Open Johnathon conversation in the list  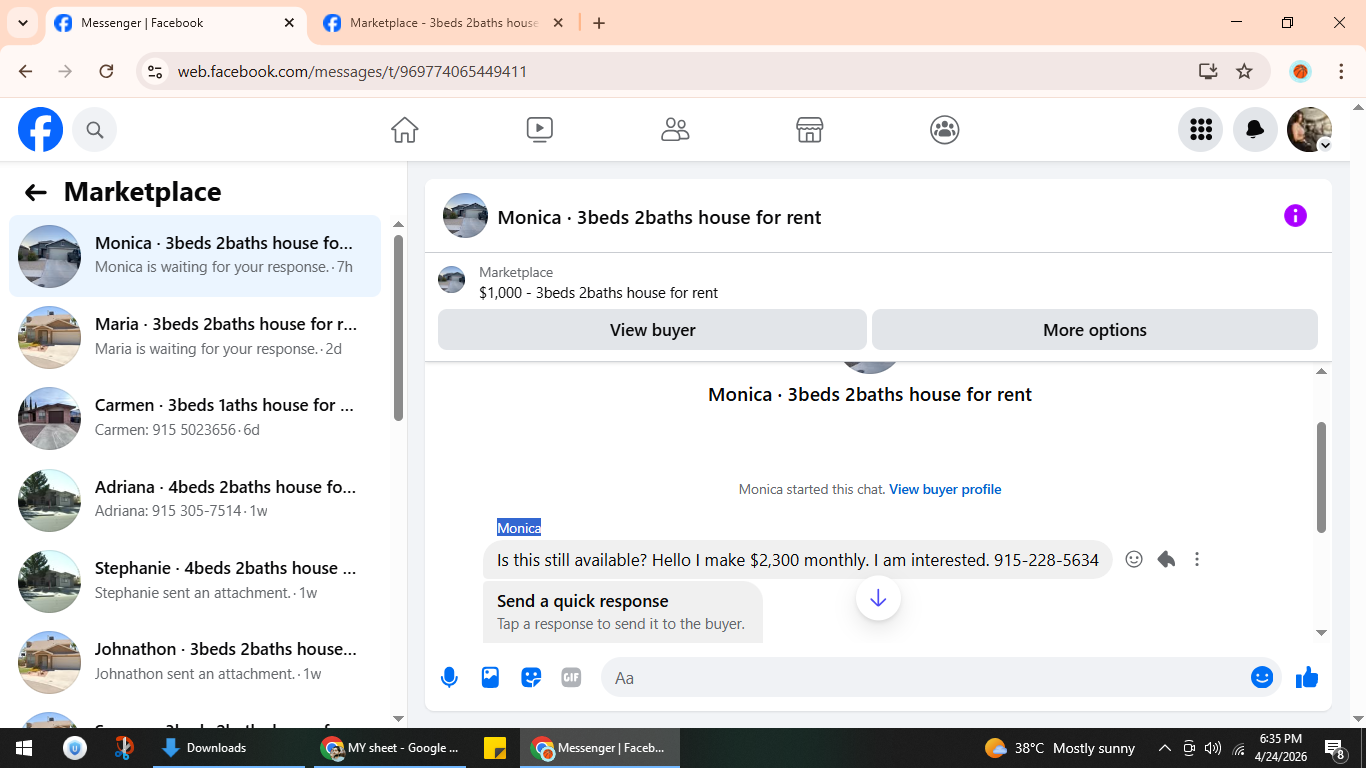point(195,662)
